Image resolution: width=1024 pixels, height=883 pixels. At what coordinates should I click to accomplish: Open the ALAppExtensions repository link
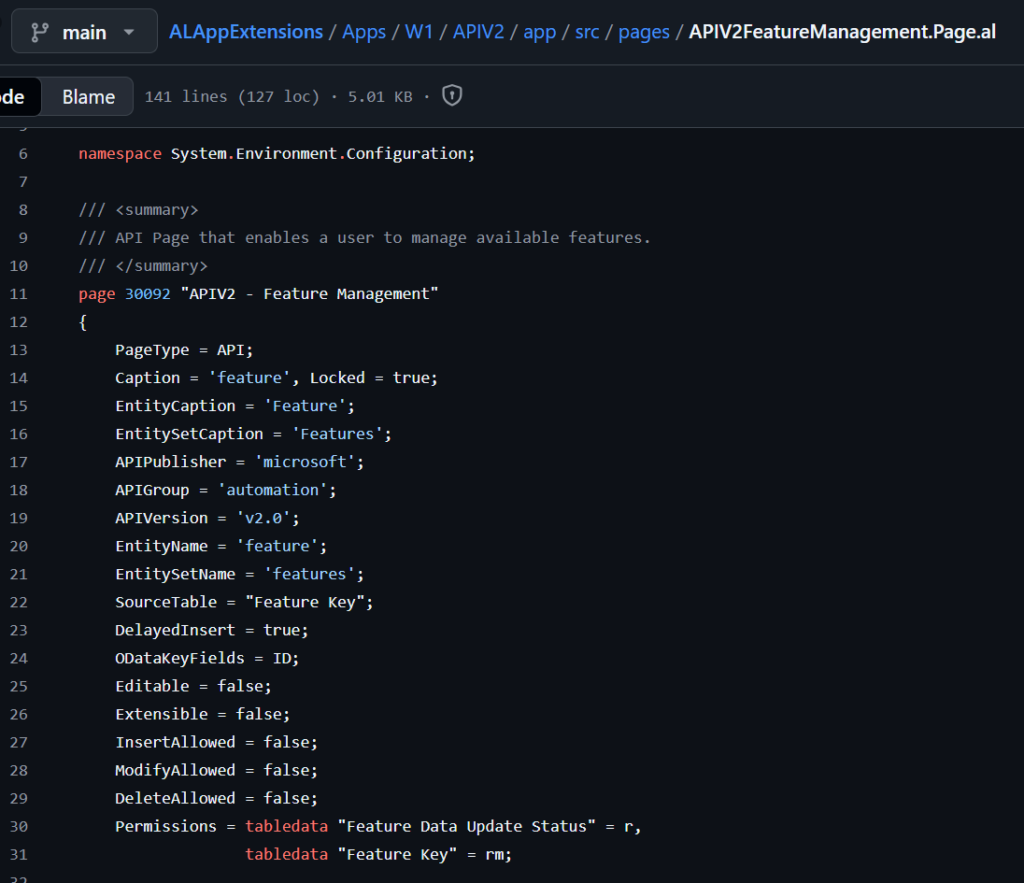(x=246, y=32)
